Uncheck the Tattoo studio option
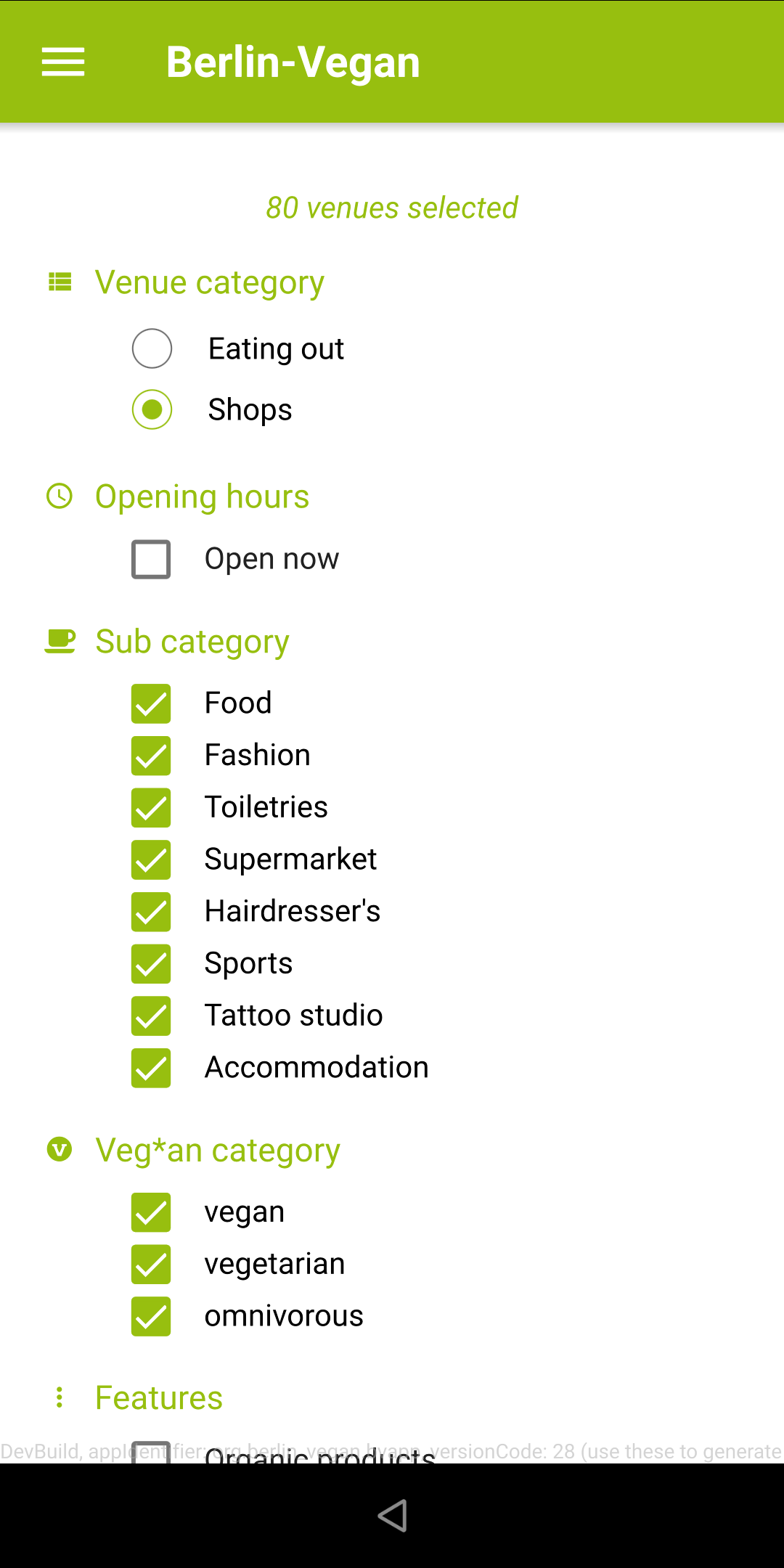Viewport: 784px width, 1568px height. pos(151,1016)
